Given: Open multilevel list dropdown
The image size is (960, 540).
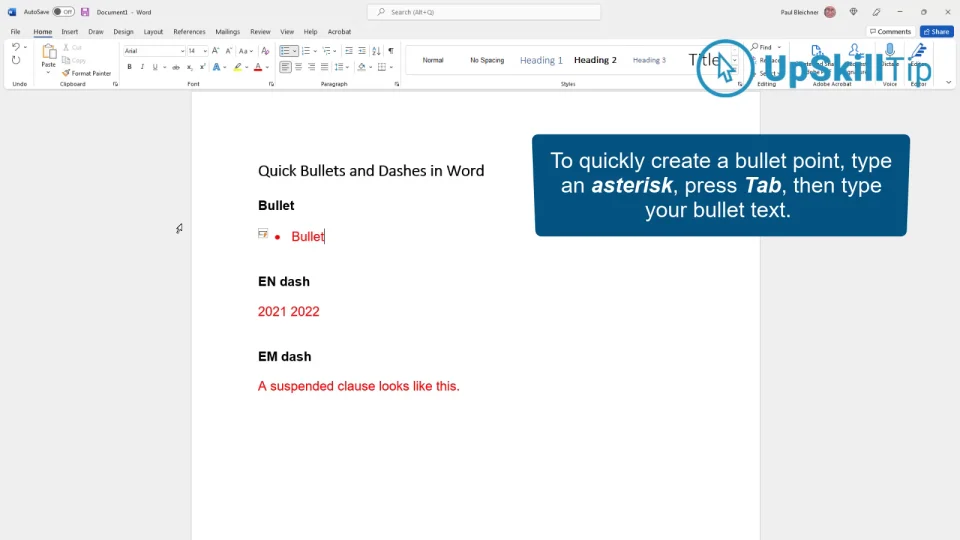Looking at the screenshot, I should [x=334, y=51].
